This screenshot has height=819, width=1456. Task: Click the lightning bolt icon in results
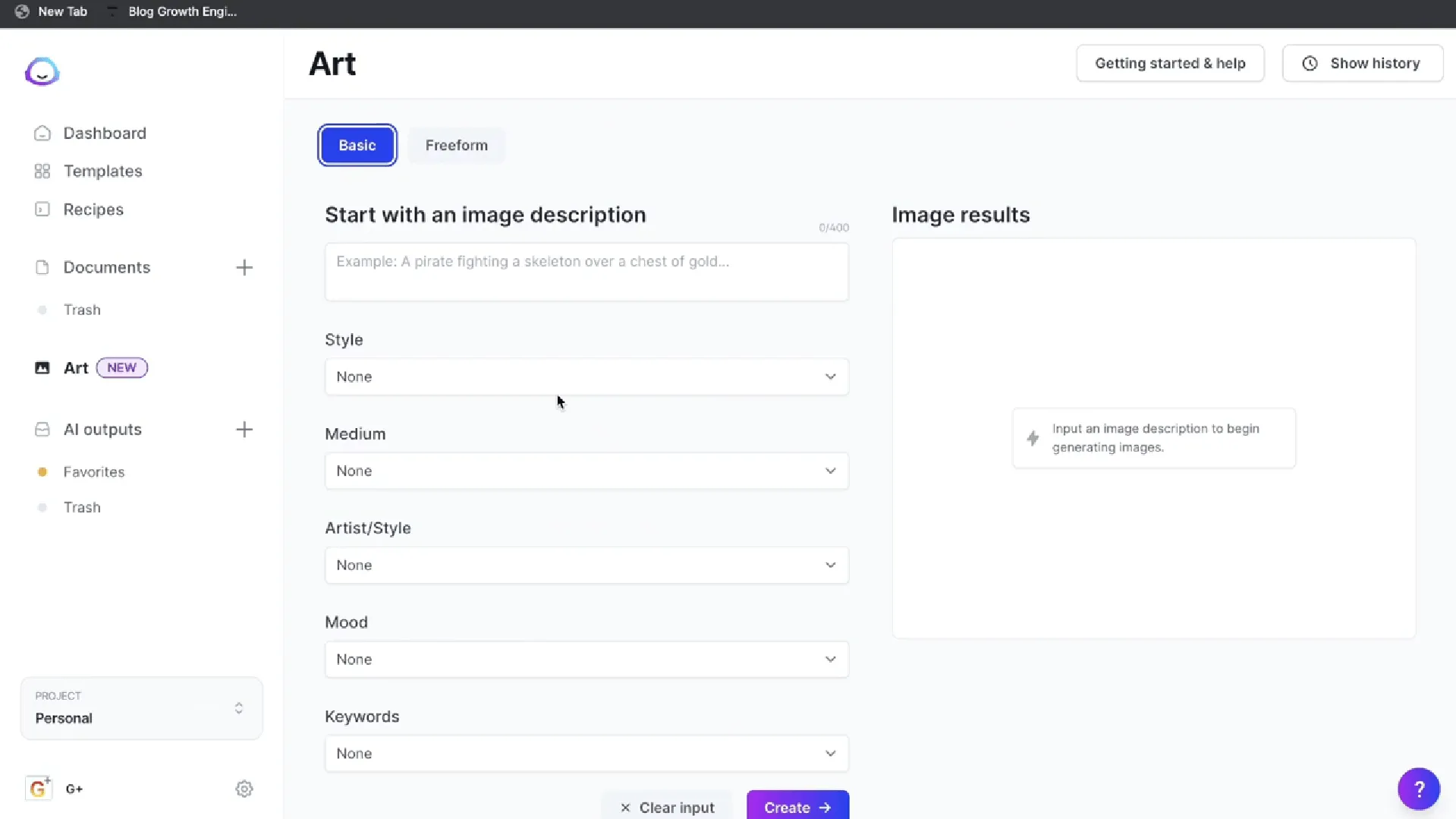click(1033, 438)
